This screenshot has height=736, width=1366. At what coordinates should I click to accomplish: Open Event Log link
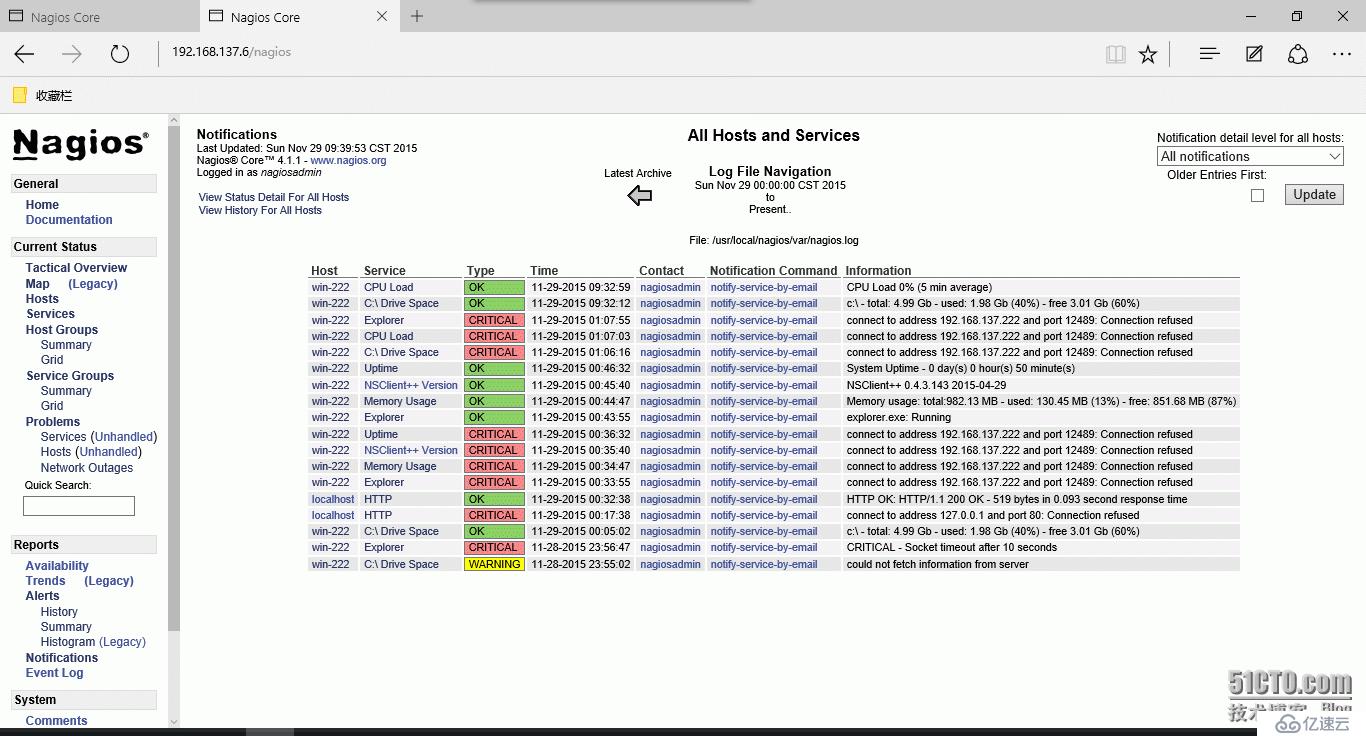tap(54, 673)
